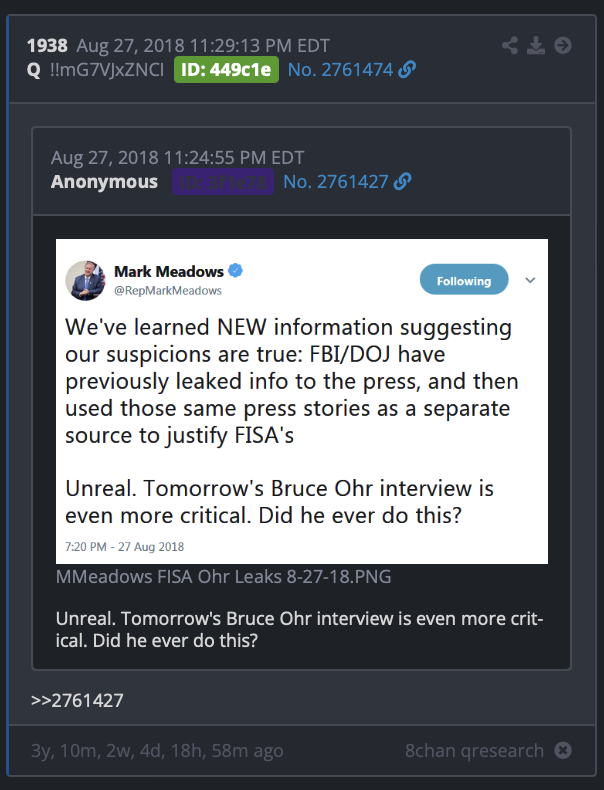
Task: Toggle the Following button on the tweet
Action: pos(464,280)
